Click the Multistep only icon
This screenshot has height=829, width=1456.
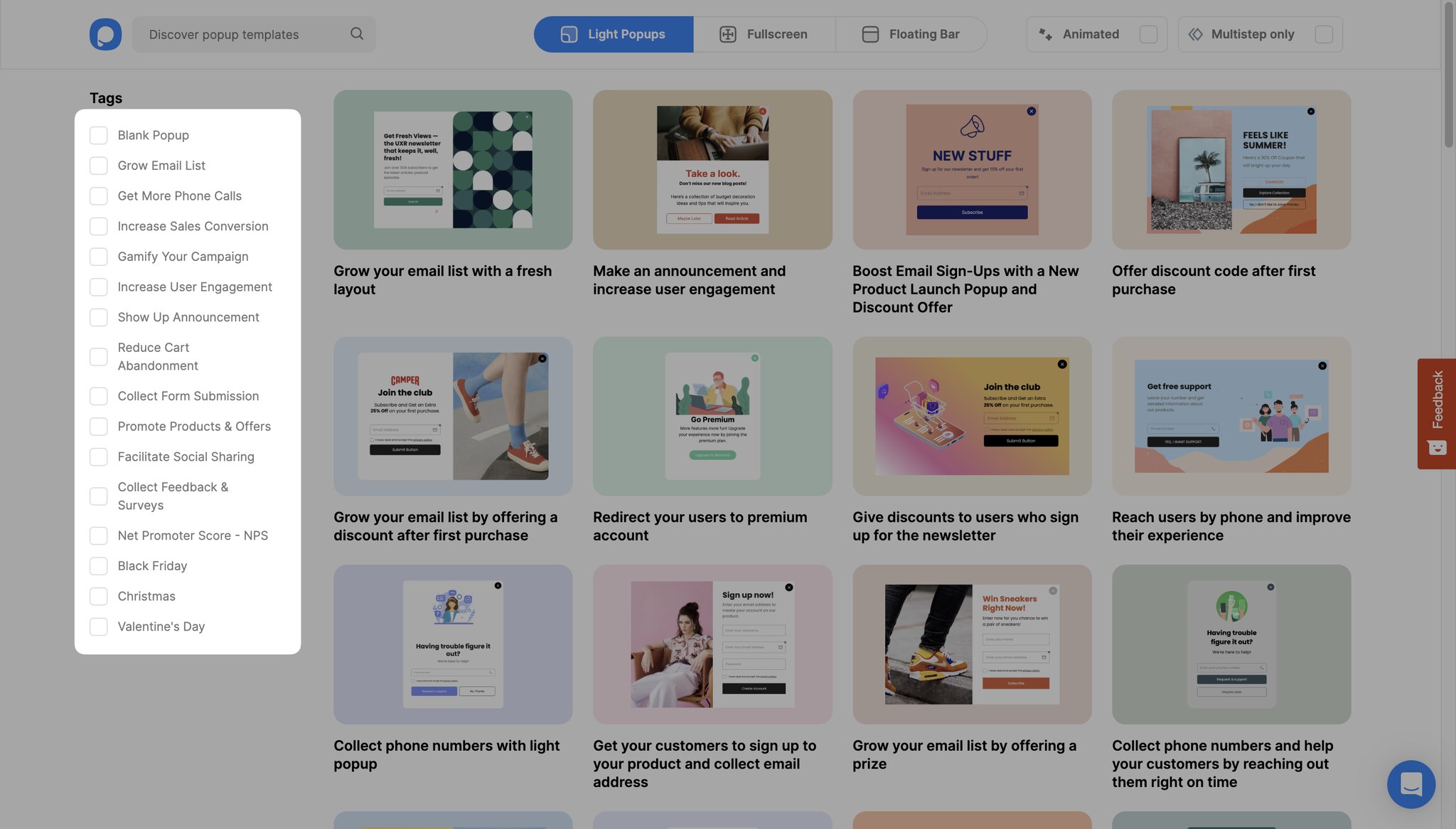[1197, 34]
